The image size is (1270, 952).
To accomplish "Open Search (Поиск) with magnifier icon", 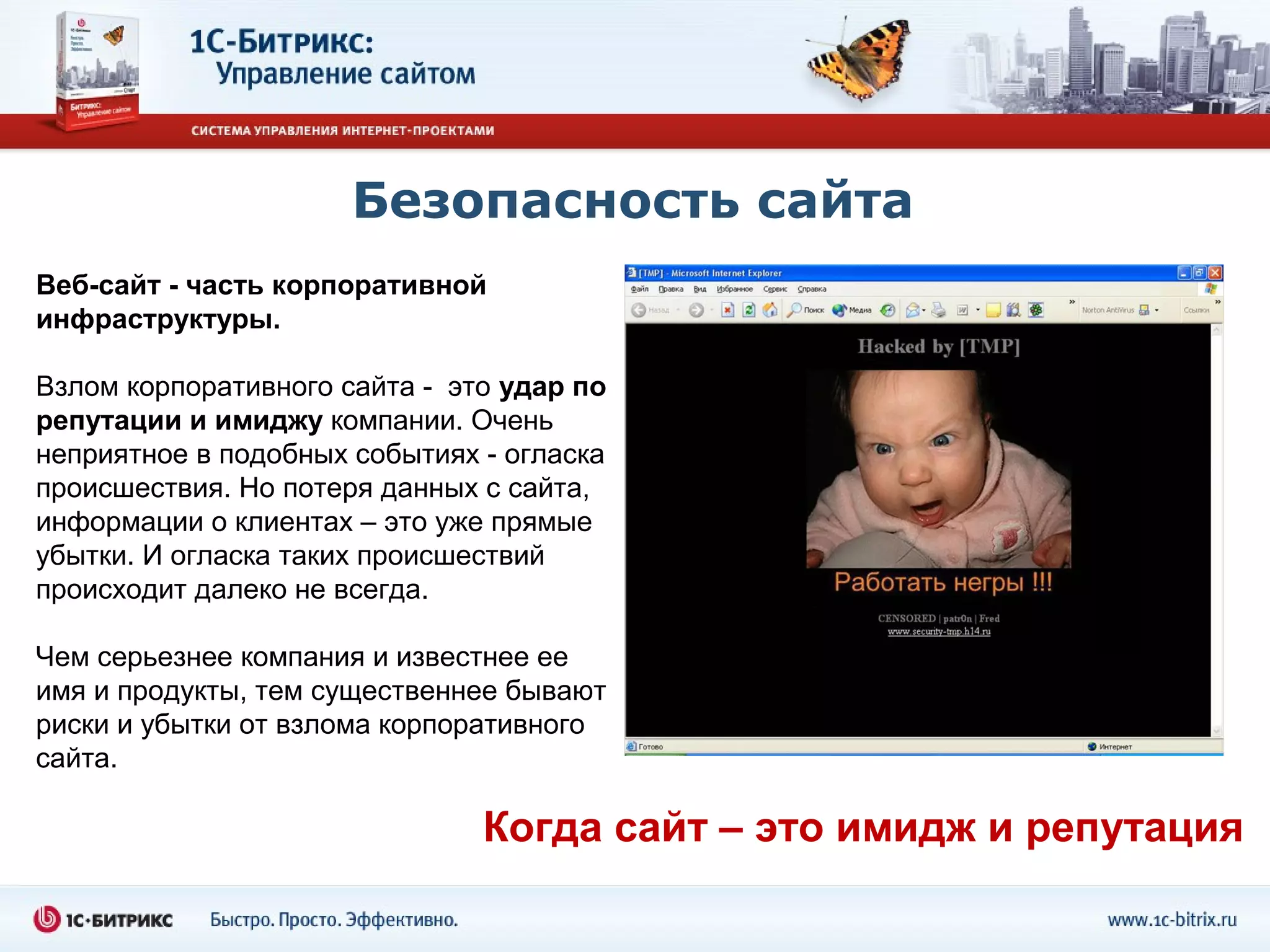I will 794,310.
